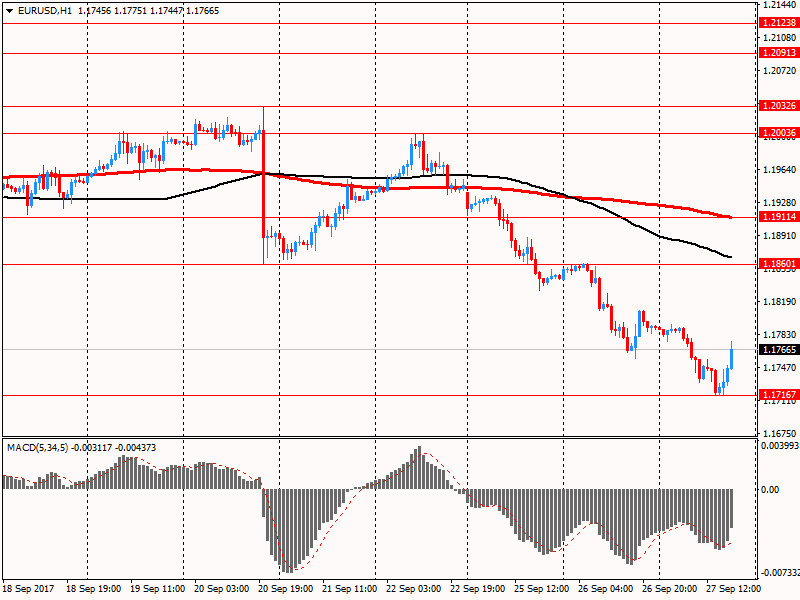This screenshot has width=800, height=600.
Task: Click the 25 Sep 12:00 time label
Action: tap(541, 589)
